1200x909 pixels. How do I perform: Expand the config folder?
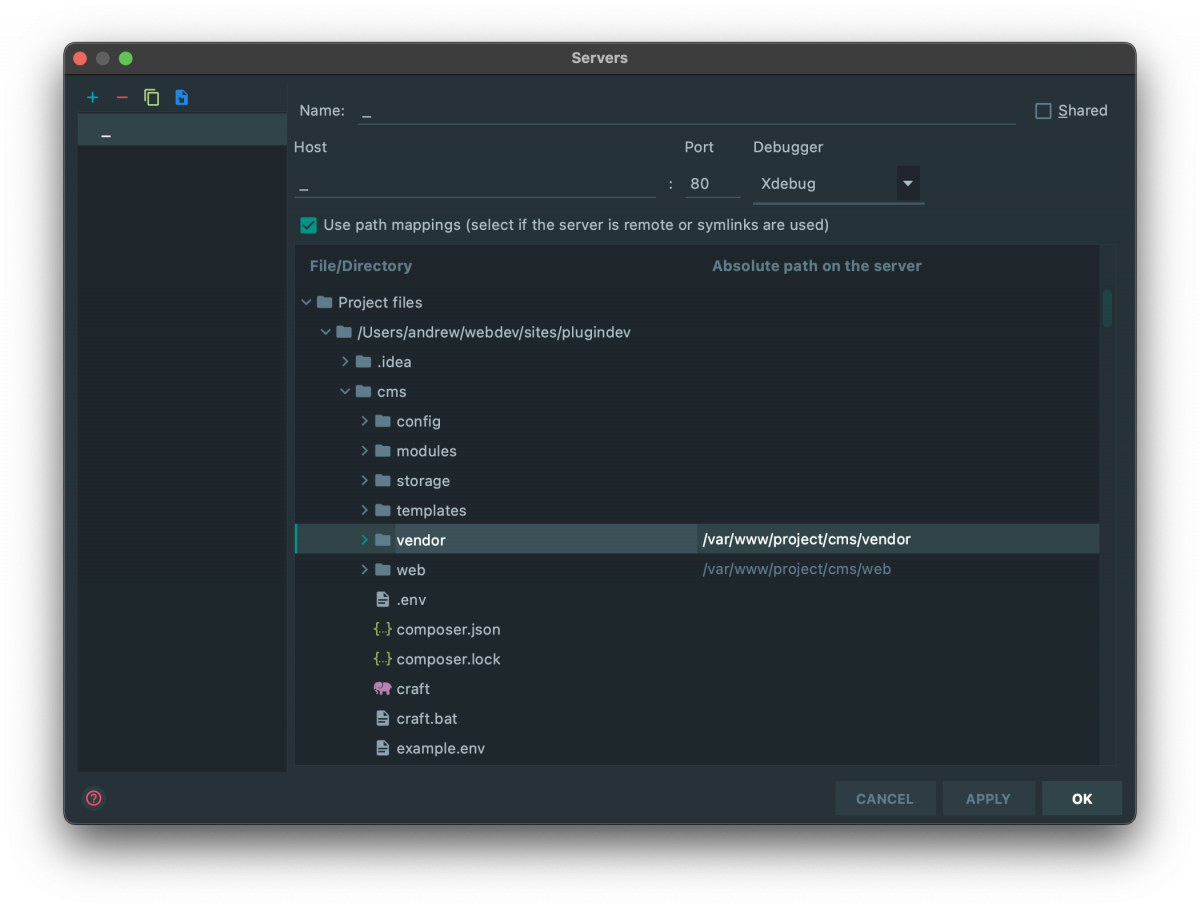pyautogui.click(x=364, y=421)
